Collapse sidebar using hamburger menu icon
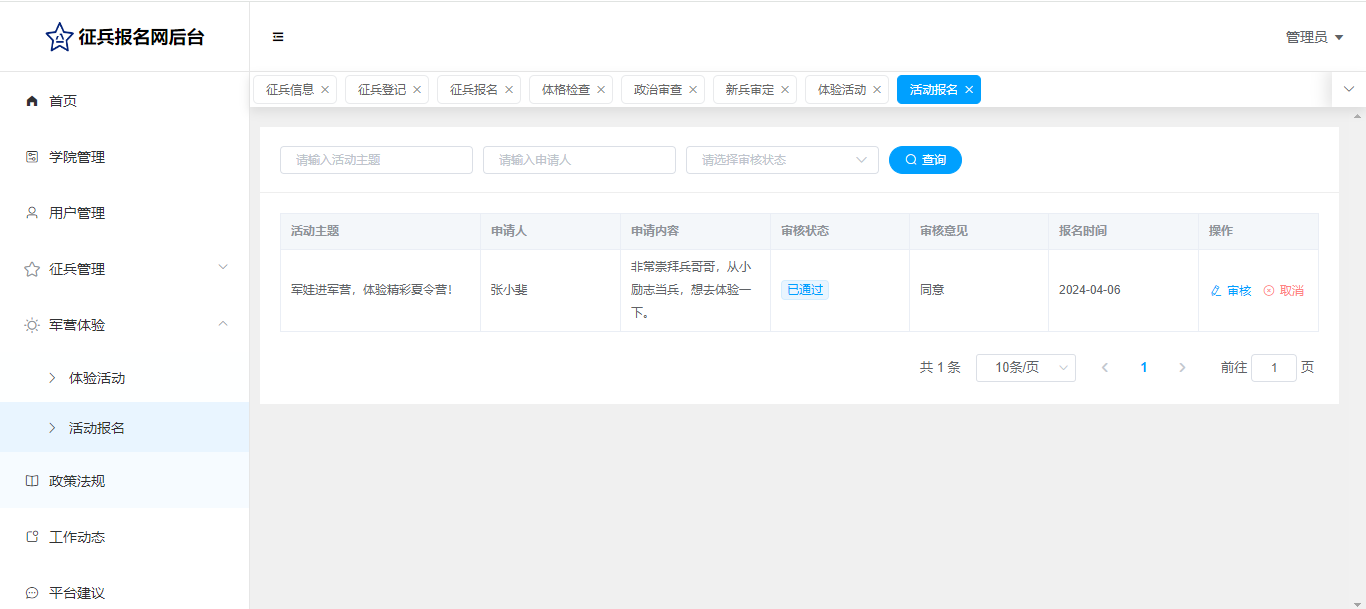Image resolution: width=1366 pixels, height=609 pixels. [x=278, y=37]
